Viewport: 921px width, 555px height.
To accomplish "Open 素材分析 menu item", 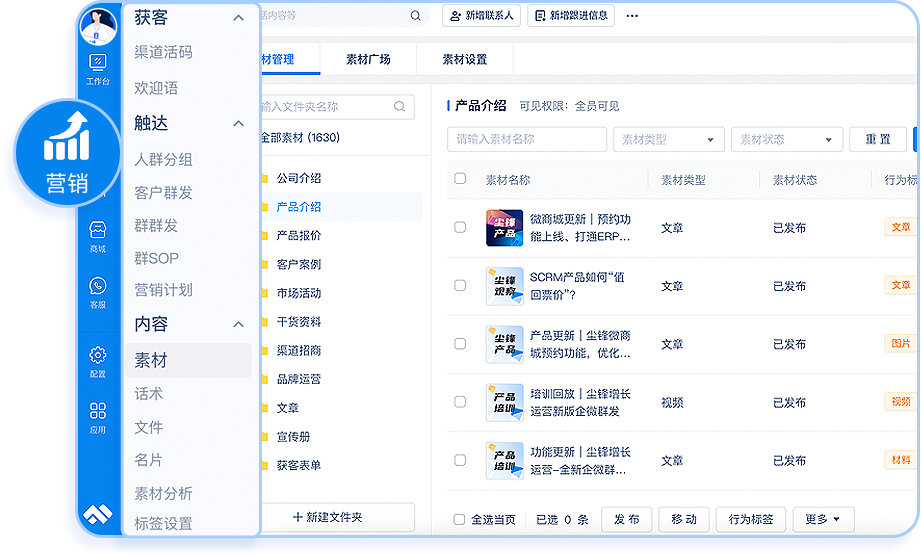I will [x=163, y=493].
